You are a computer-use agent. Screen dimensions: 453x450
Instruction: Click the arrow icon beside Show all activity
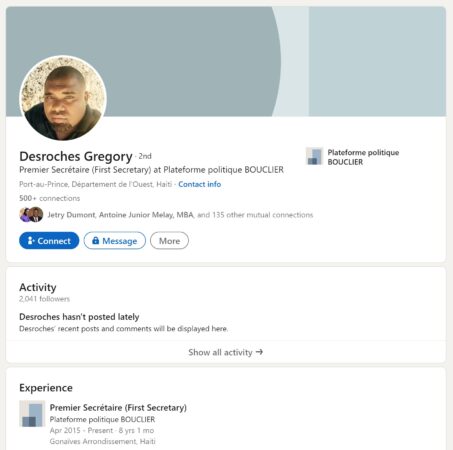point(259,352)
